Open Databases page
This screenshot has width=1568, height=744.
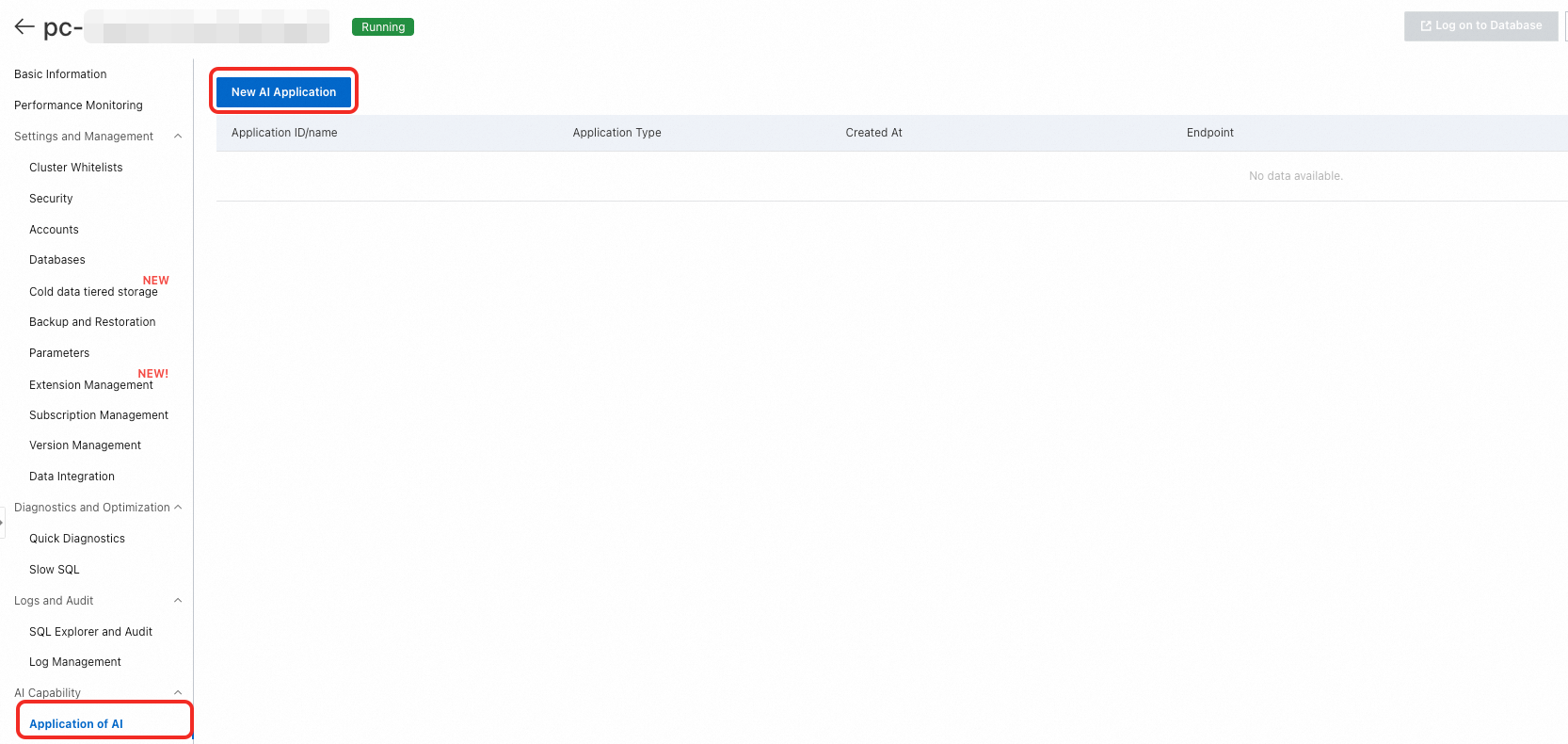pyautogui.click(x=56, y=260)
